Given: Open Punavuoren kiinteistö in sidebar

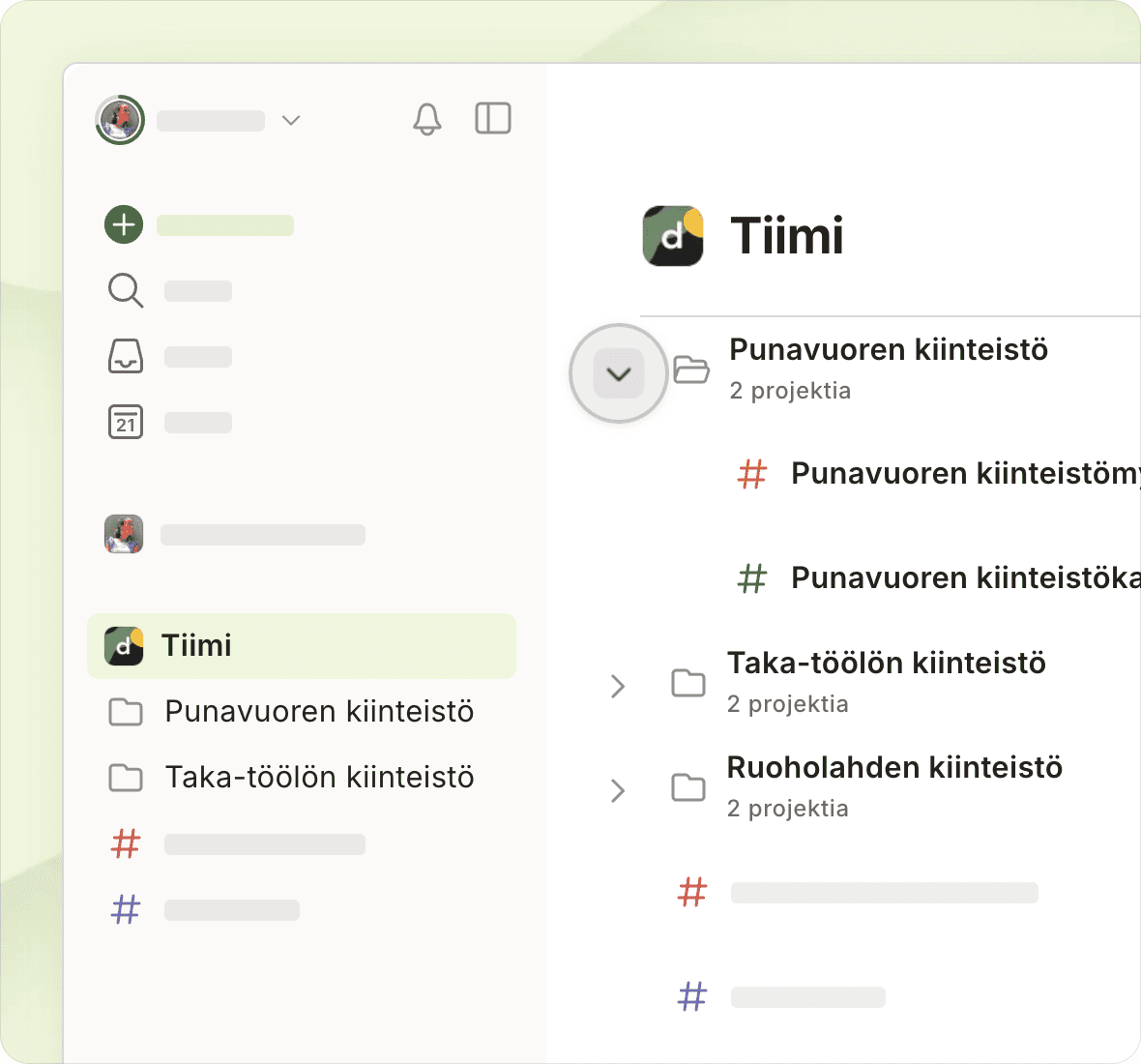Looking at the screenshot, I should tap(318, 712).
